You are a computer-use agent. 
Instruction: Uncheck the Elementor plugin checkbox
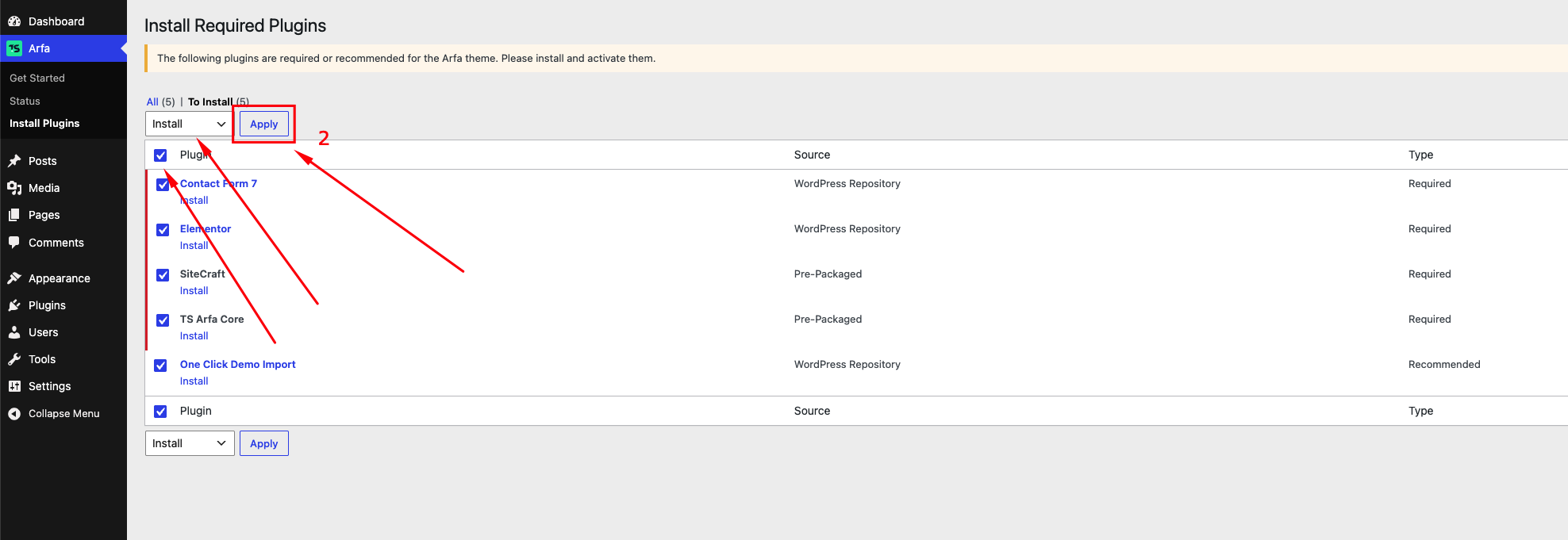click(x=163, y=230)
